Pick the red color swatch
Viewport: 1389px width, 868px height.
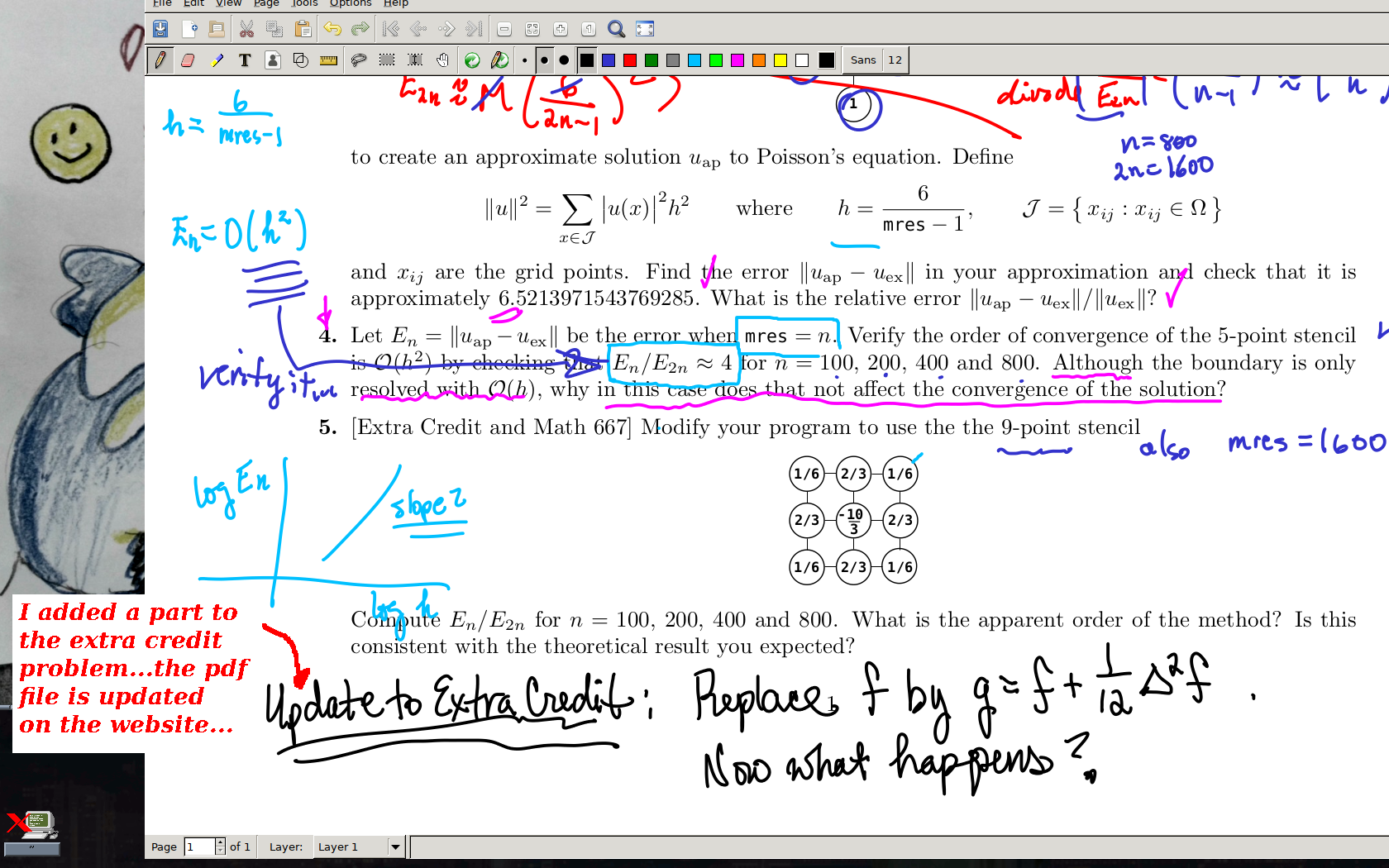[x=630, y=60]
